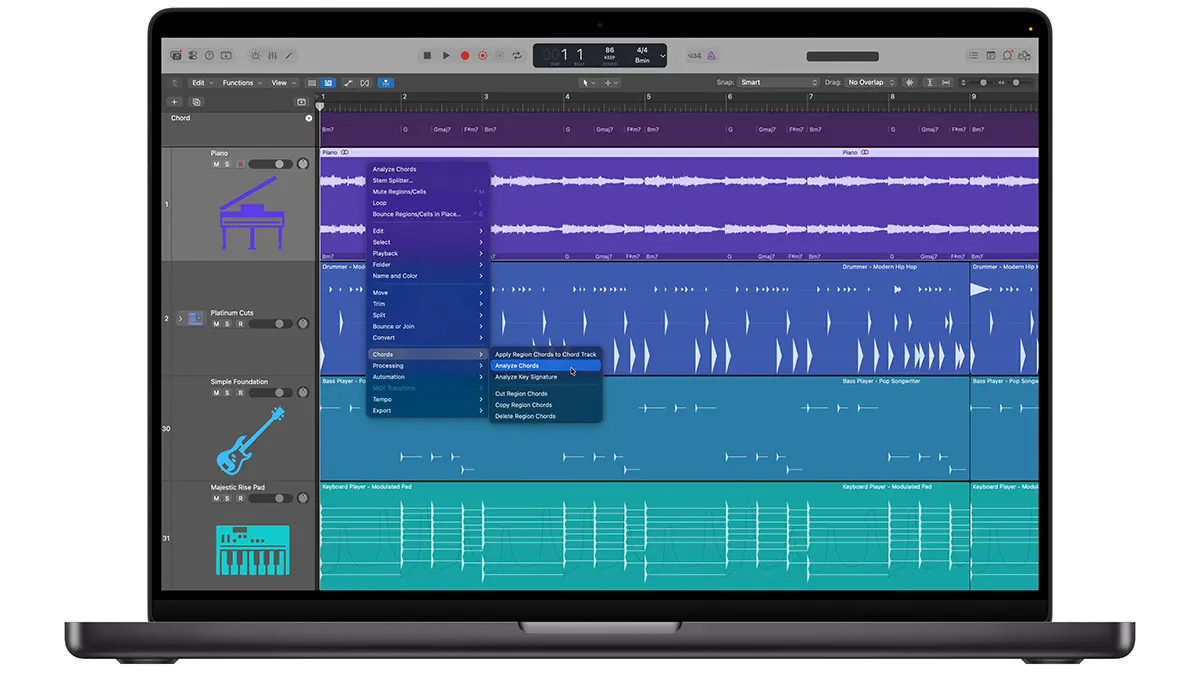Show automation curve icon
Screen dimensions: 1200x677
pos(348,83)
